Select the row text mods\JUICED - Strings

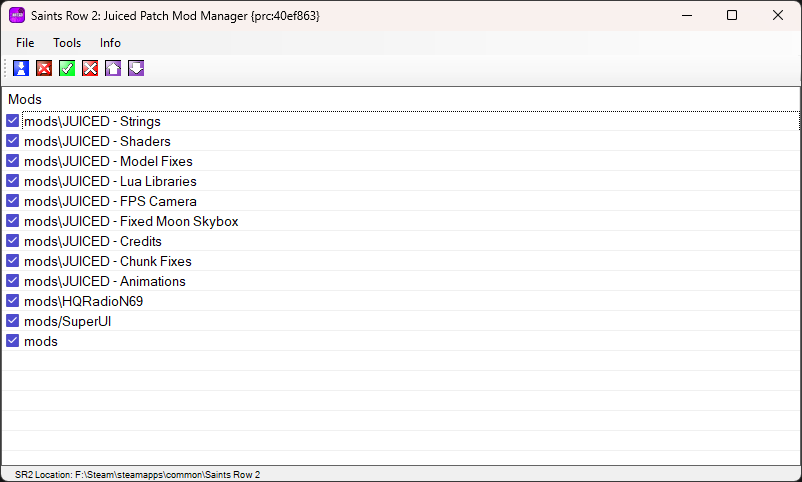[92, 121]
